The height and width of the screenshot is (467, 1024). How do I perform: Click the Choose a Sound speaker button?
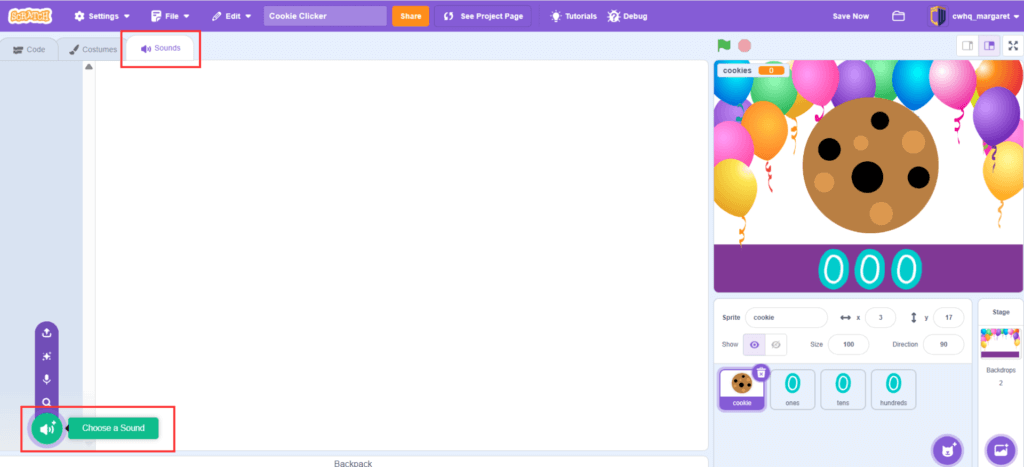[x=46, y=429]
